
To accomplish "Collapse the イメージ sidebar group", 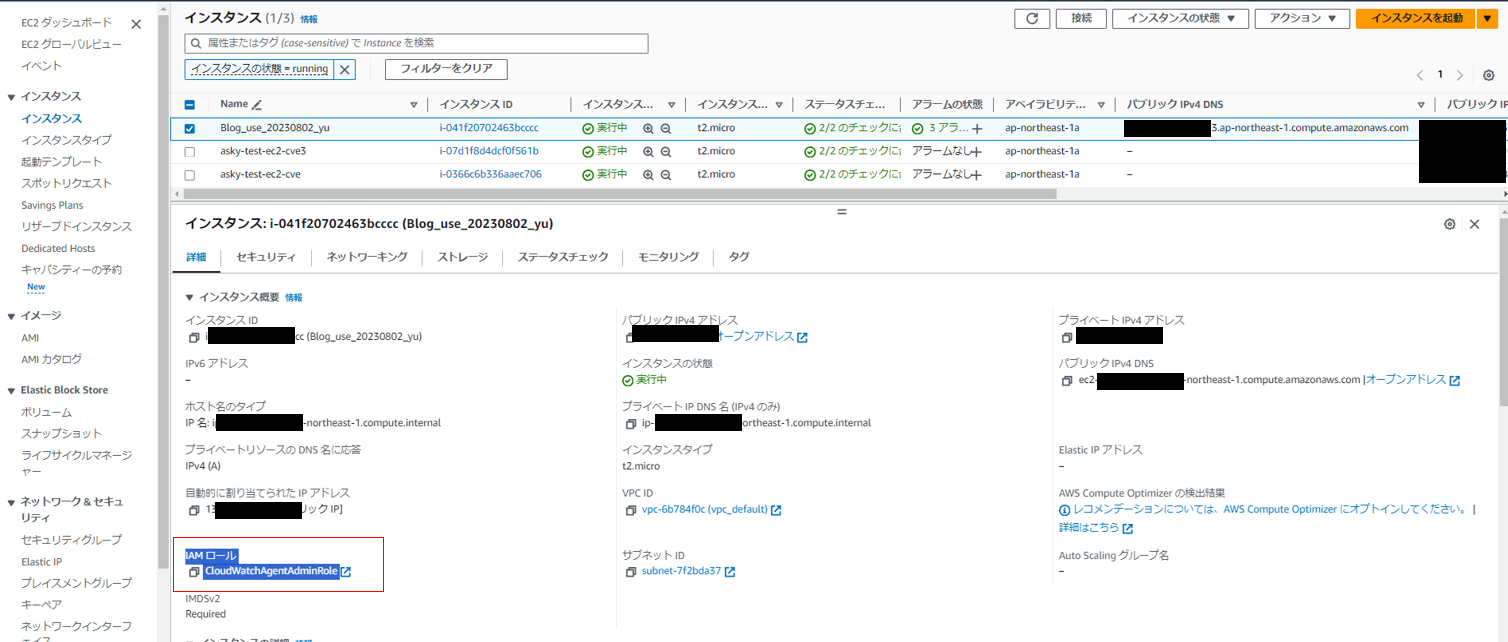I will pyautogui.click(x=11, y=316).
